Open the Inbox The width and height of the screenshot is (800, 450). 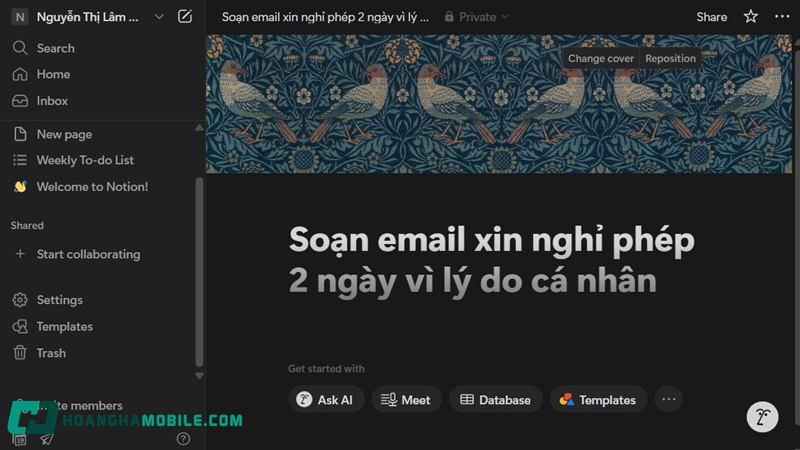click(52, 101)
